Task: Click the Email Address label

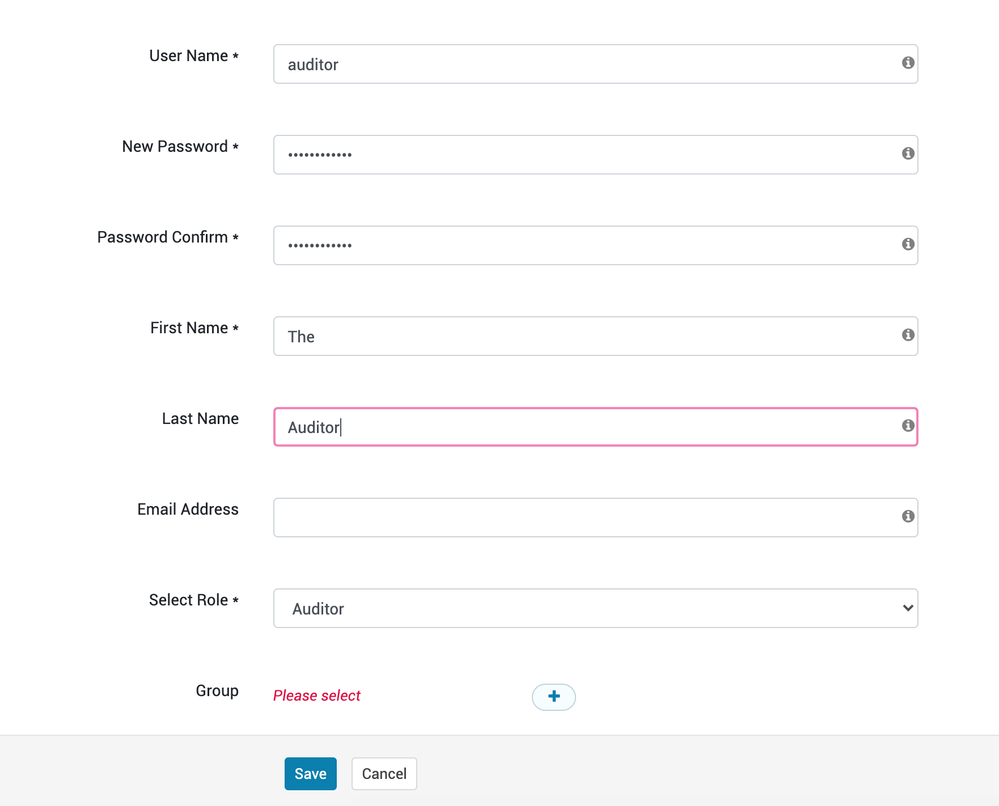Action: (188, 509)
